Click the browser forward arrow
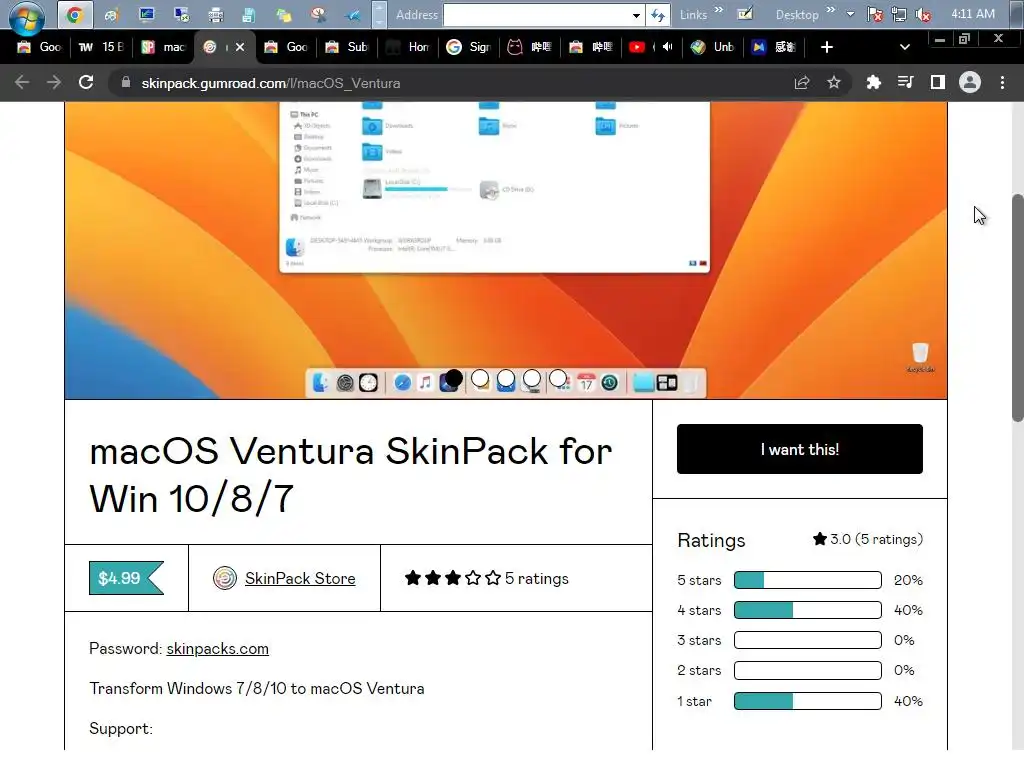Screen dimensions: 1024x768 (54, 82)
